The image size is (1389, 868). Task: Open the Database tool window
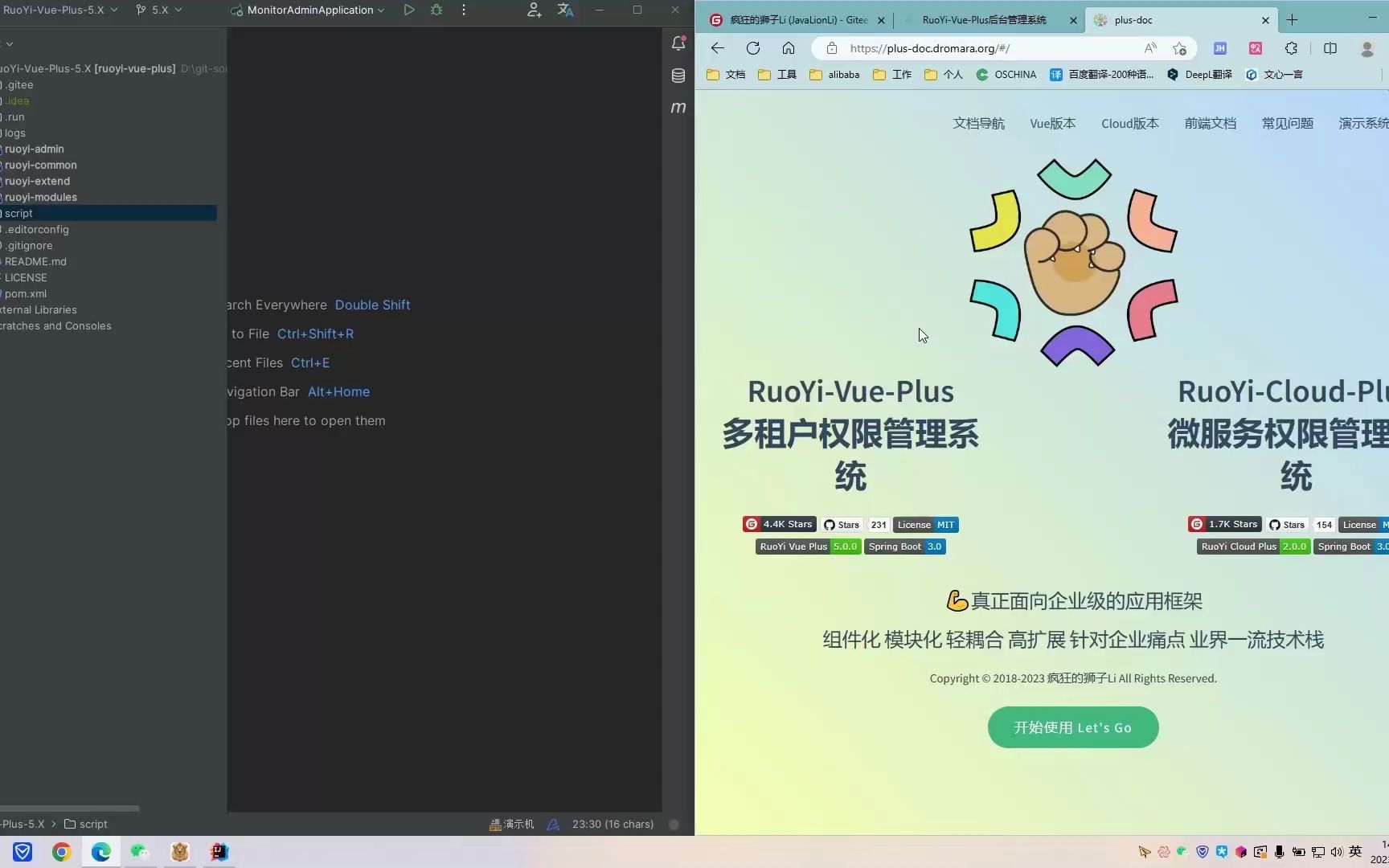tap(678, 76)
